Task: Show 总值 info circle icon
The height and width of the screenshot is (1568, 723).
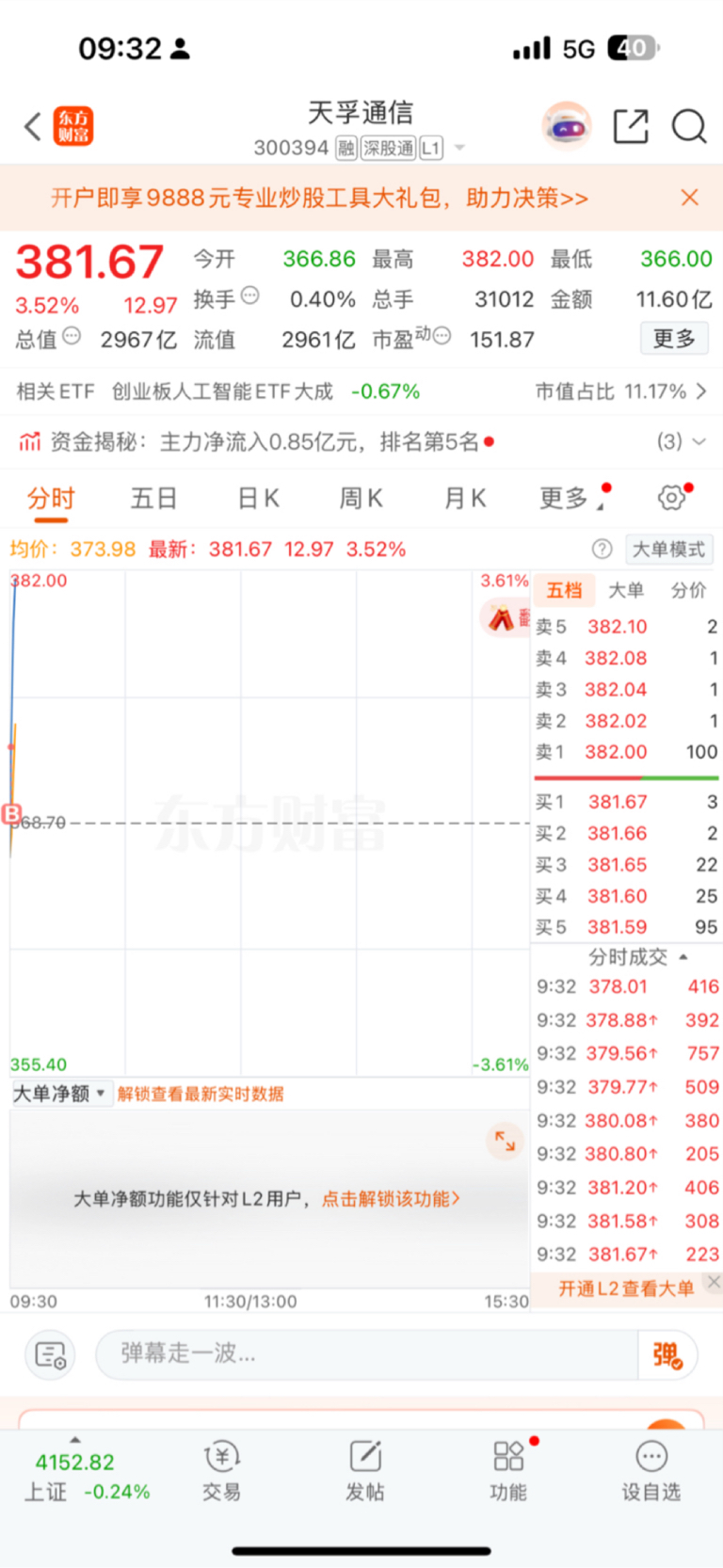Action: [x=72, y=336]
